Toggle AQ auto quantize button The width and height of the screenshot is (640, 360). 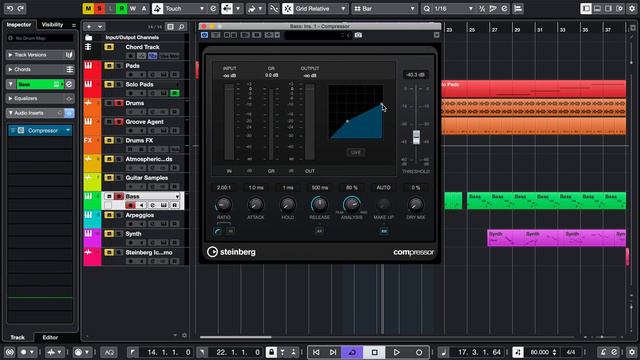point(109,352)
